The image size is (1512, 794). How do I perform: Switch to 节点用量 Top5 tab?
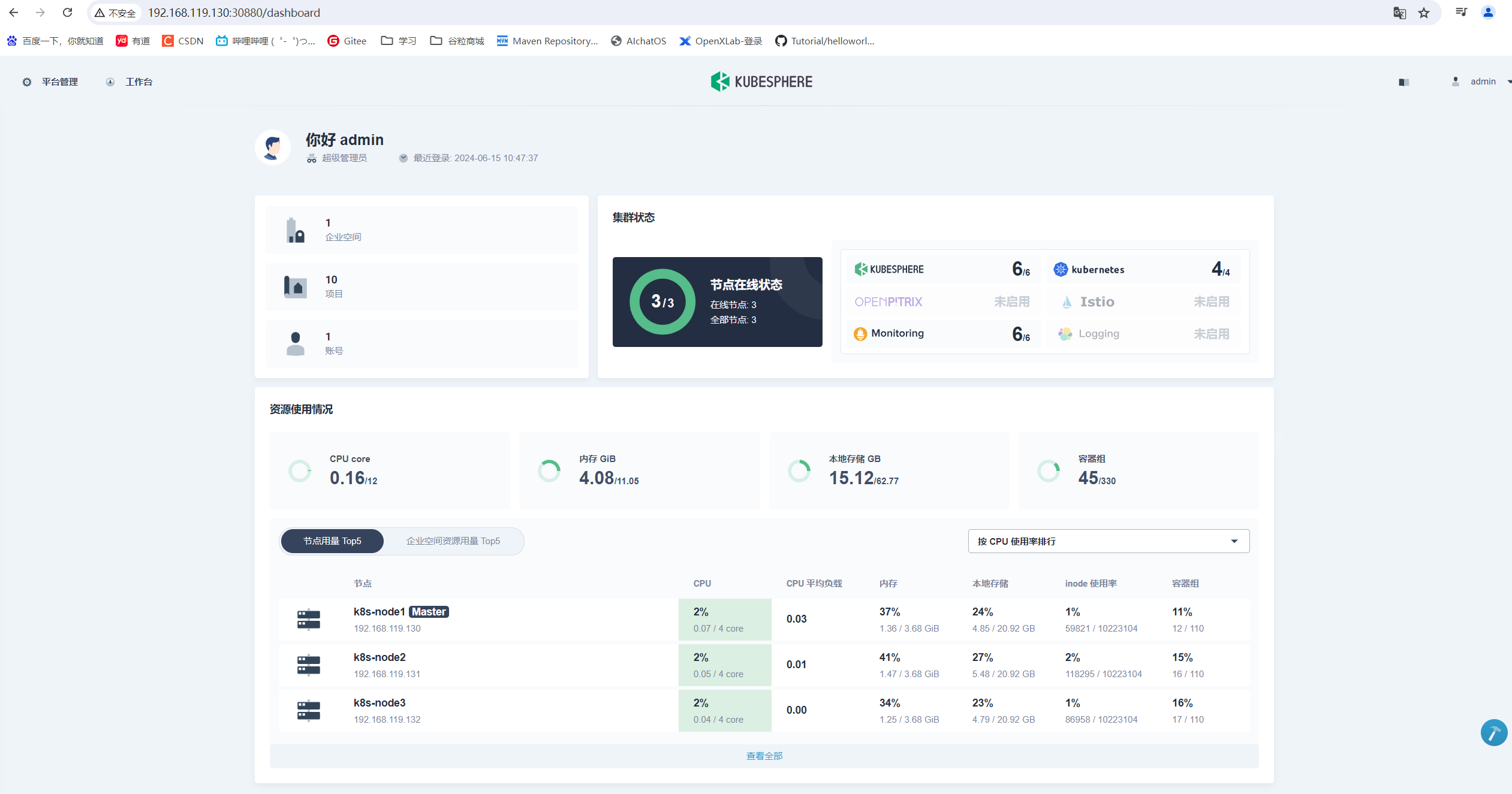(332, 541)
